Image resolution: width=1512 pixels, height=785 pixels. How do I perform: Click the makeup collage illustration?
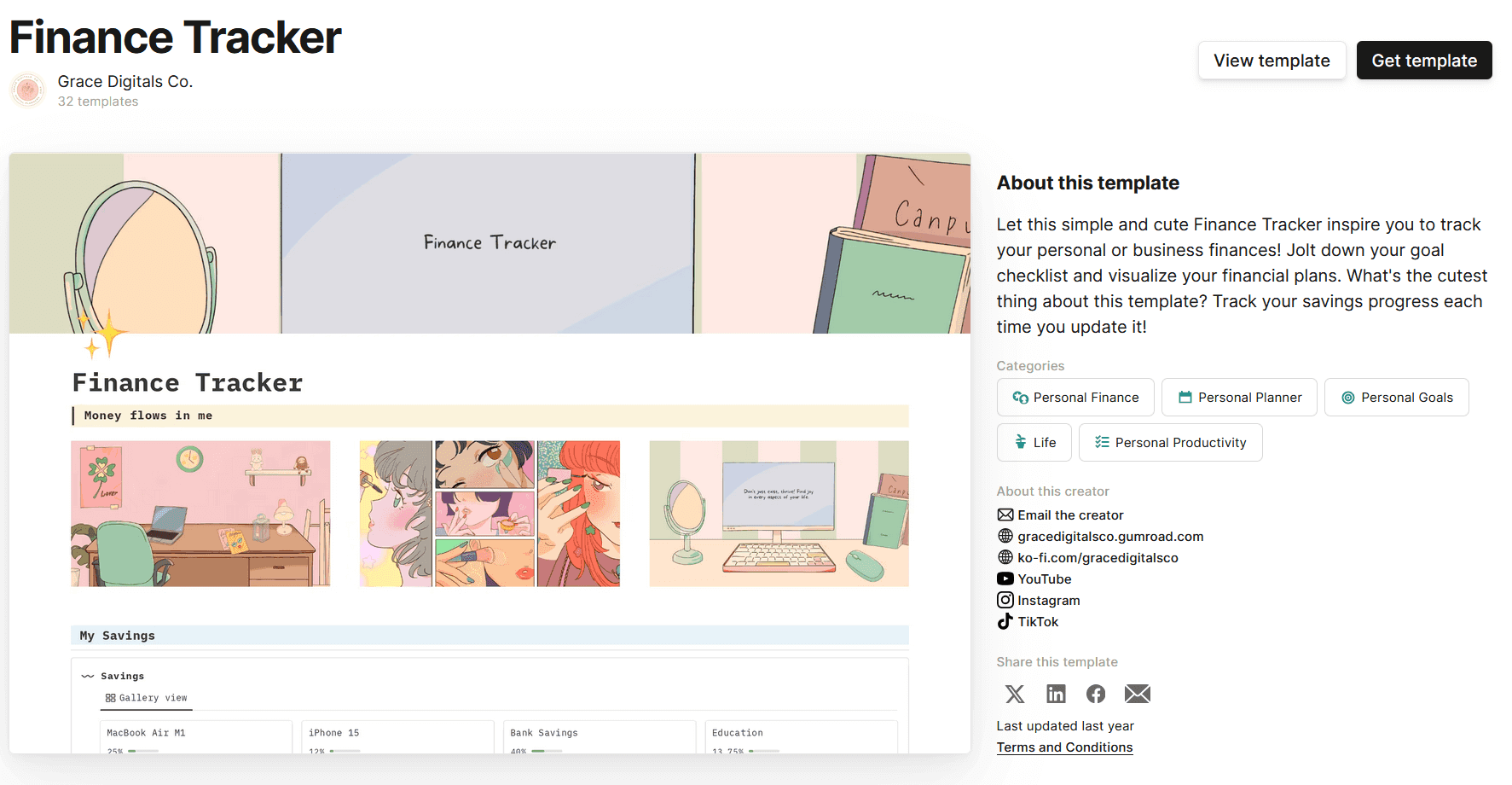pyautogui.click(x=490, y=514)
